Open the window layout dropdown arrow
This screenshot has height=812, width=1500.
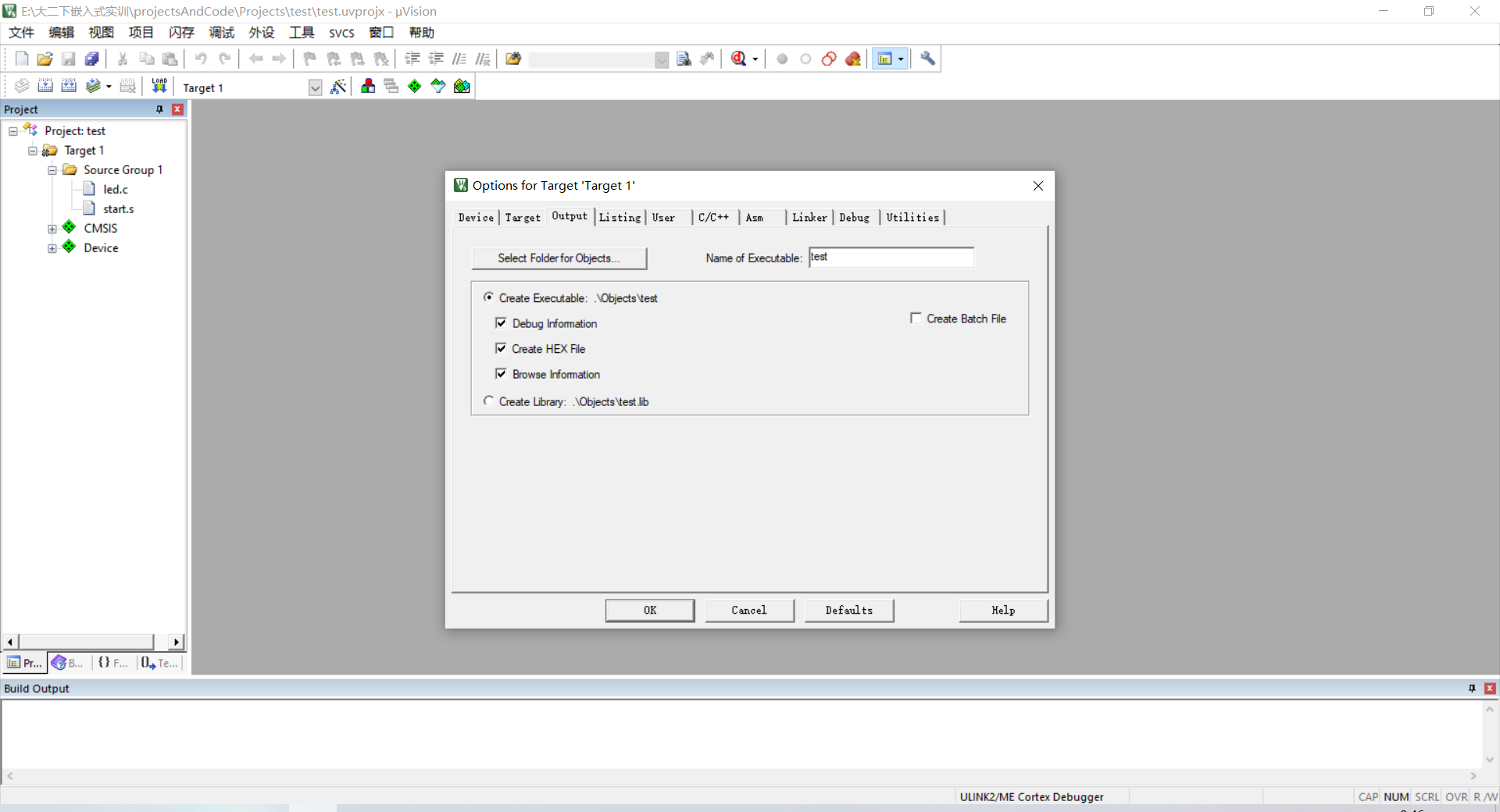(x=901, y=59)
